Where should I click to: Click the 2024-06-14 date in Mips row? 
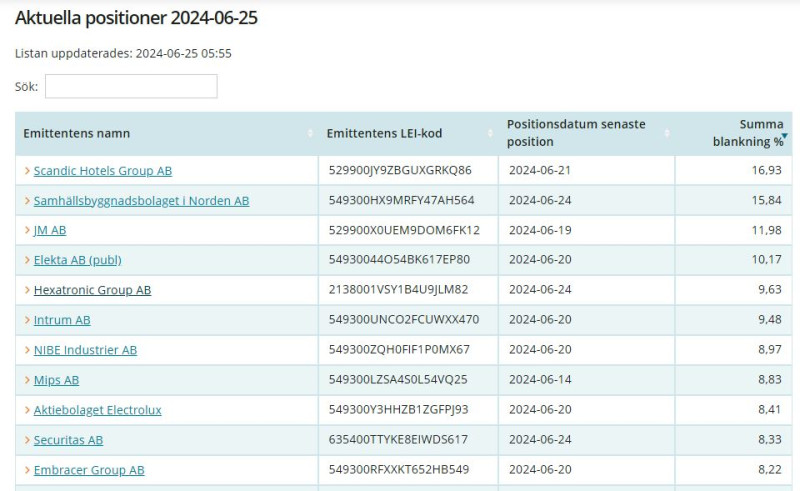coord(540,380)
